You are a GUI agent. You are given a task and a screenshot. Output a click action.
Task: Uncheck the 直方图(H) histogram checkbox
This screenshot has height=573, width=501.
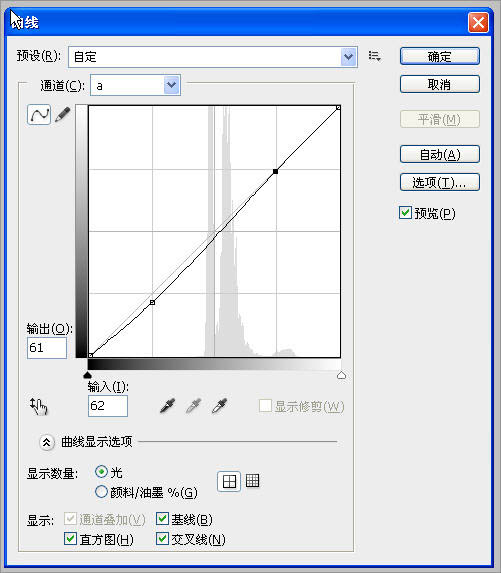[70, 539]
